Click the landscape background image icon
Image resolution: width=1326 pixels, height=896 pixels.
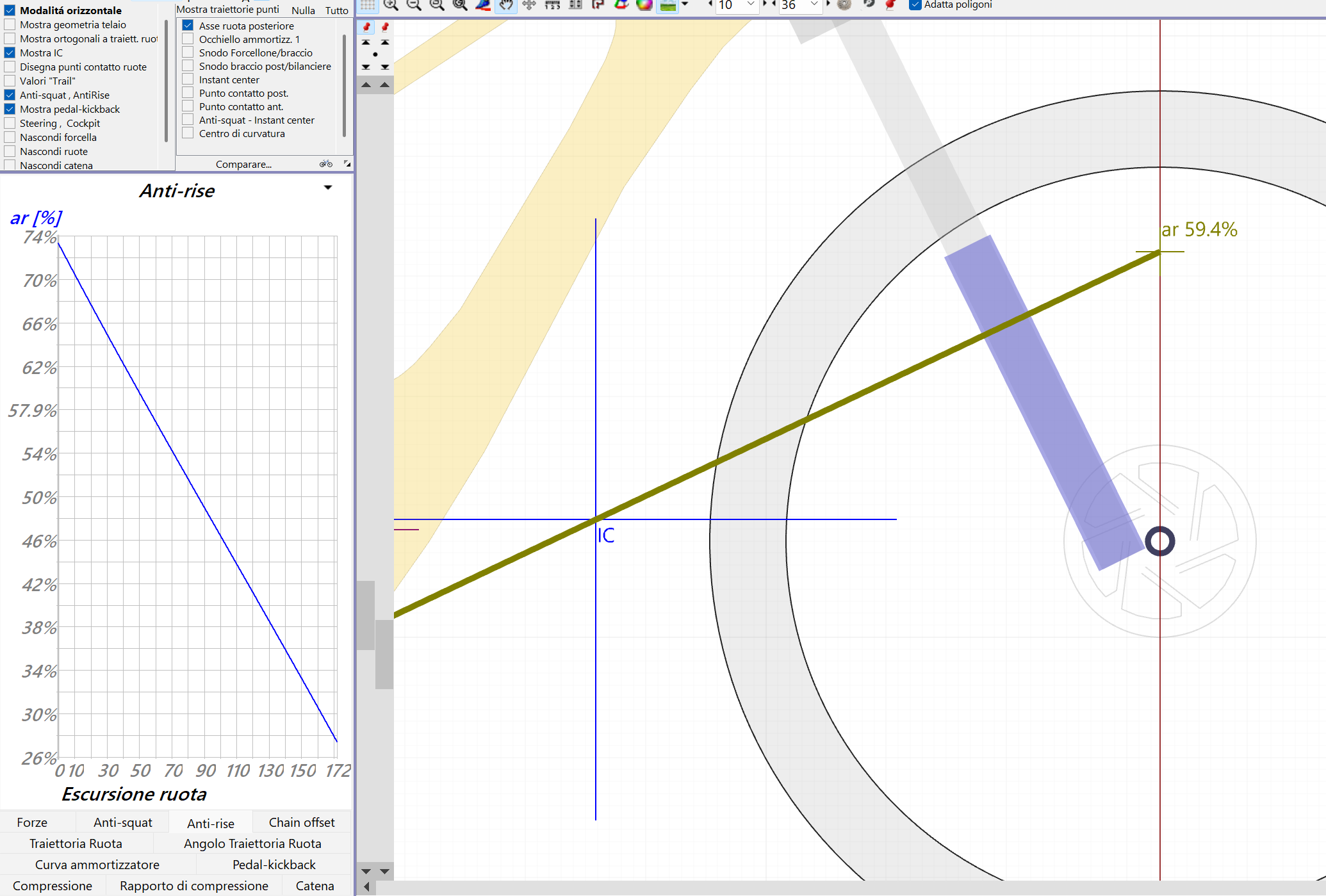667,4
